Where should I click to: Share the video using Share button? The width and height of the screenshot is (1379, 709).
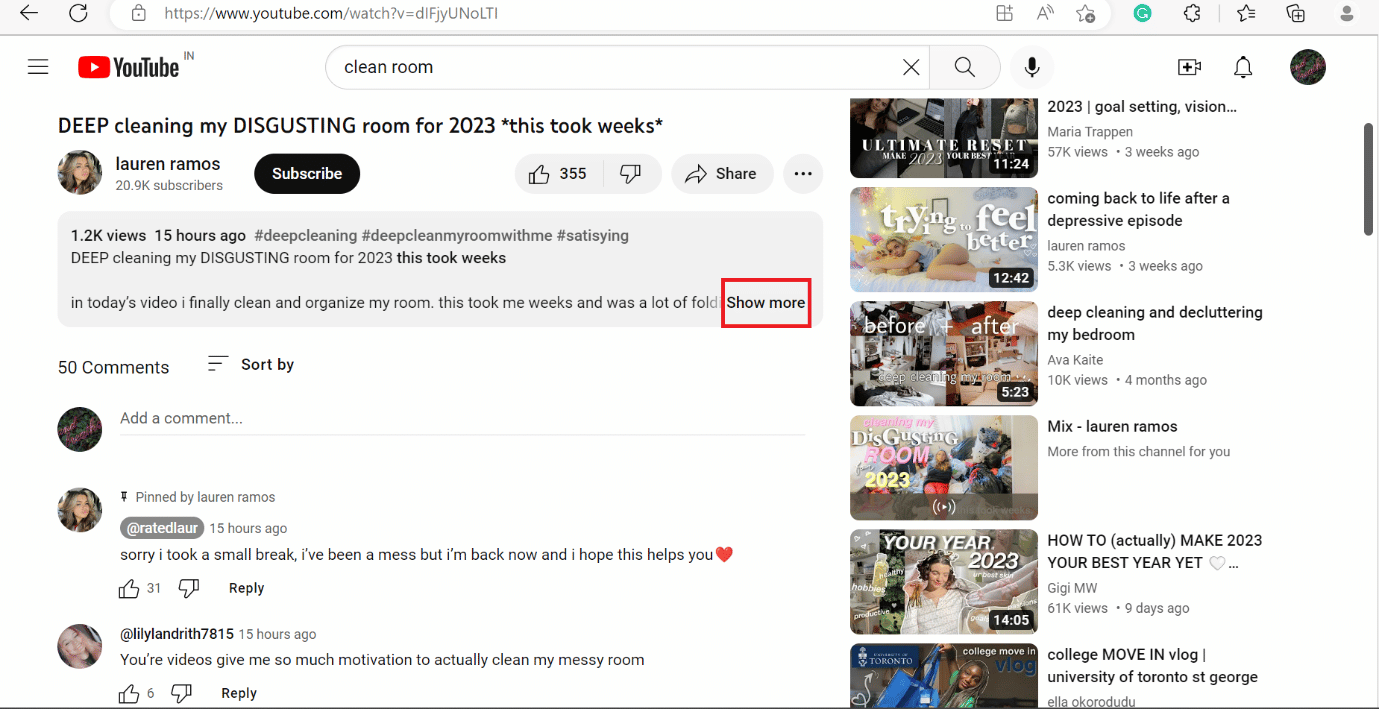[x=721, y=174]
